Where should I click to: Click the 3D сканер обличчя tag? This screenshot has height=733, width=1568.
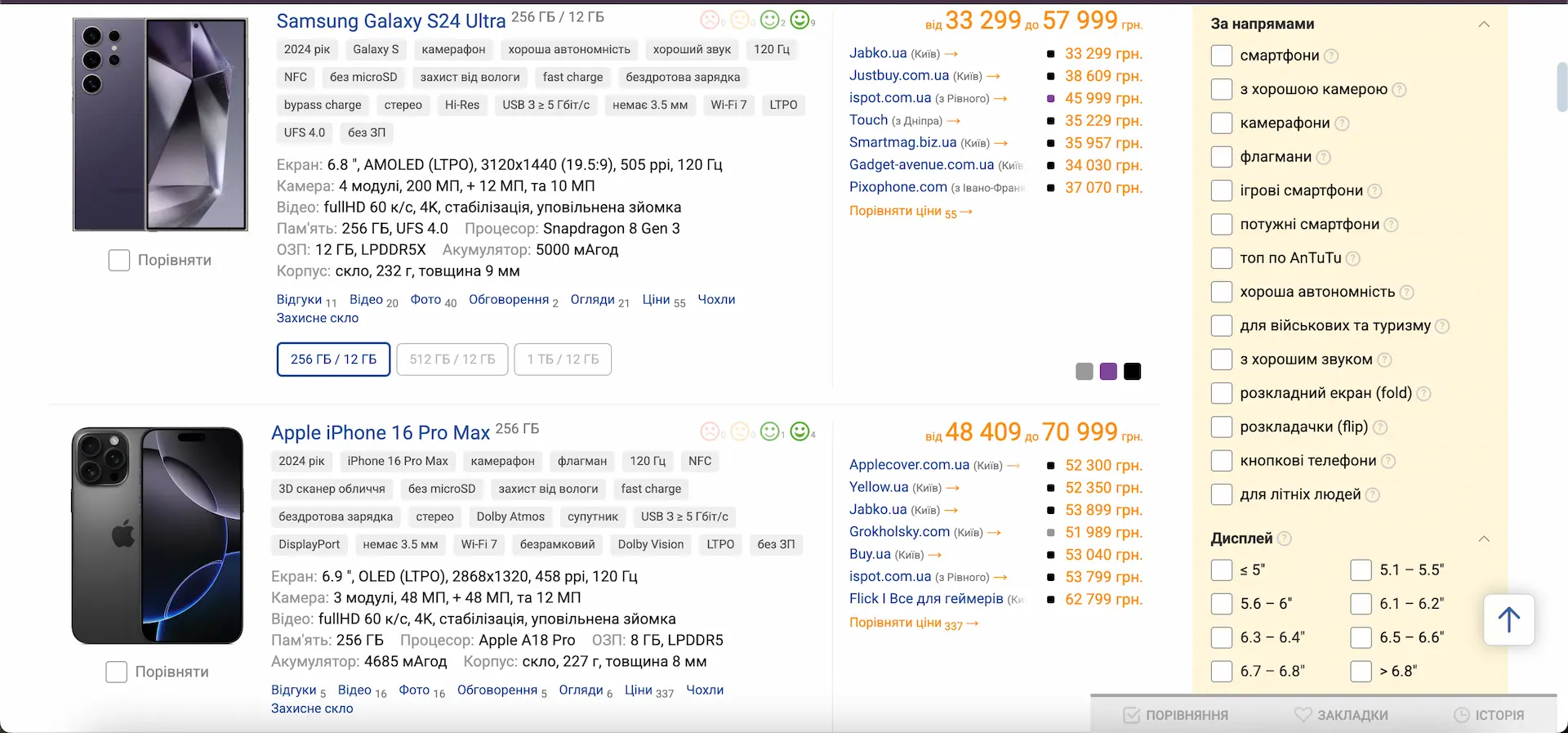(332, 489)
